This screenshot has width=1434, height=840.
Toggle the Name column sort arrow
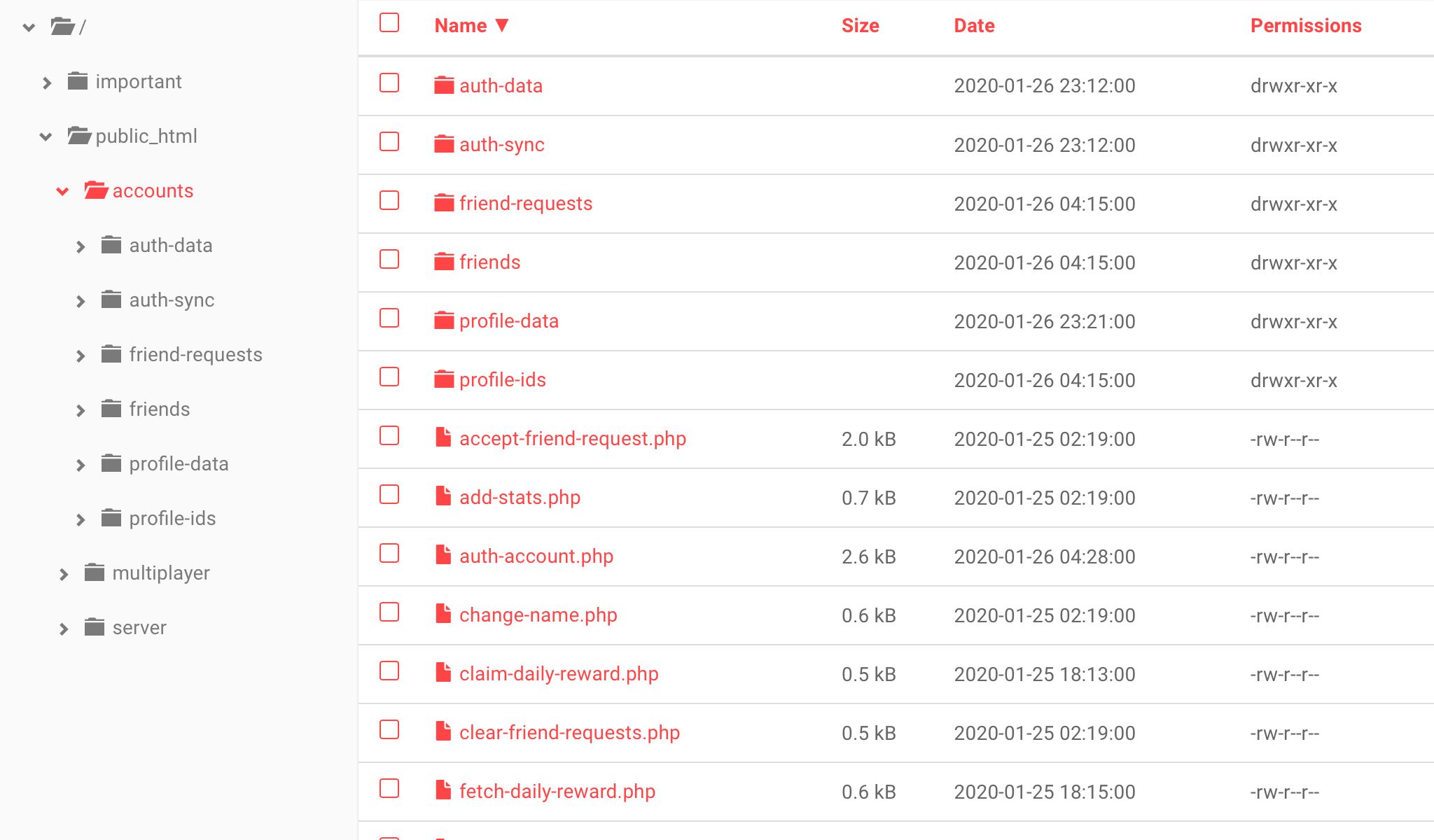click(x=502, y=26)
